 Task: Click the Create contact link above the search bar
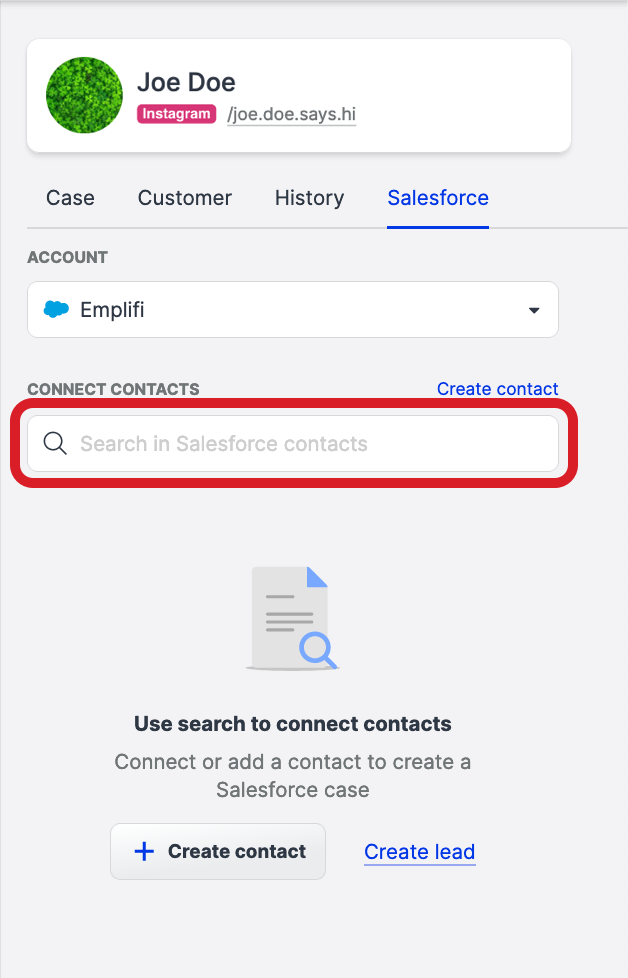tap(497, 389)
